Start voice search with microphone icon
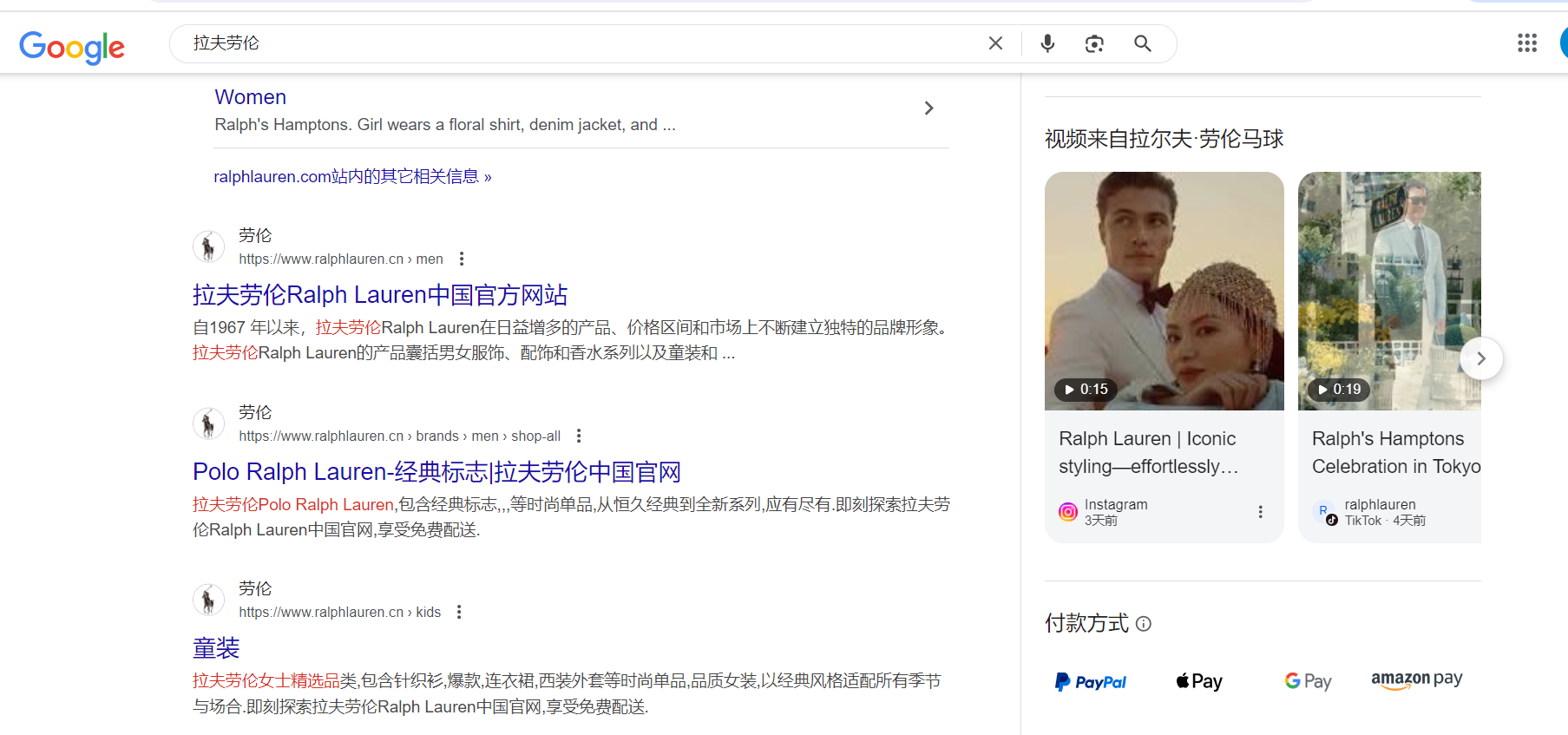 click(x=1047, y=43)
